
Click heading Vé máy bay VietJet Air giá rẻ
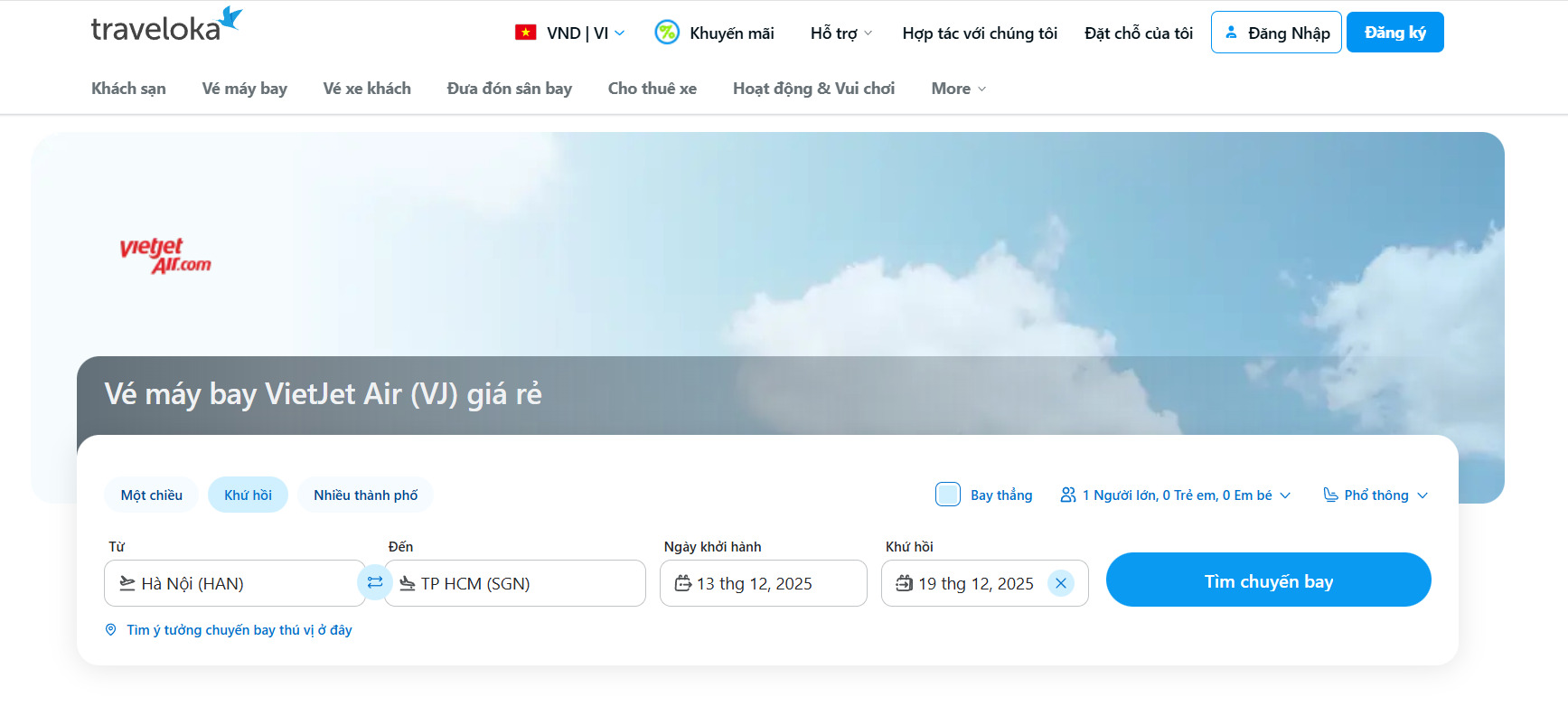(323, 394)
